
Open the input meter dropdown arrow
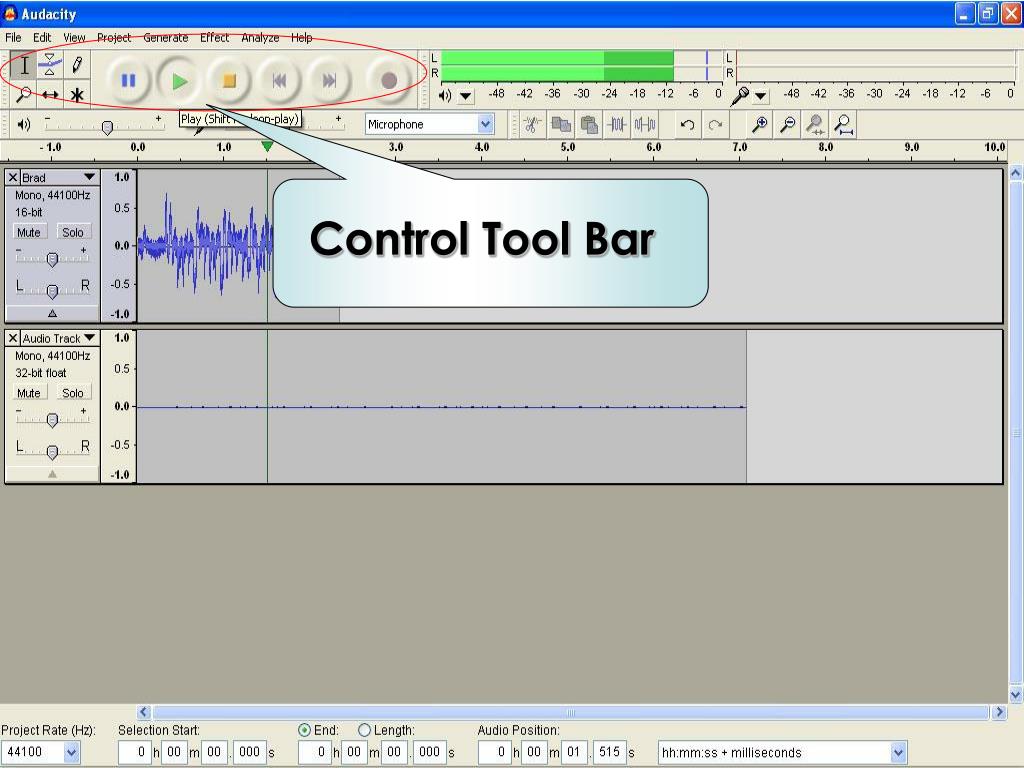[x=761, y=96]
